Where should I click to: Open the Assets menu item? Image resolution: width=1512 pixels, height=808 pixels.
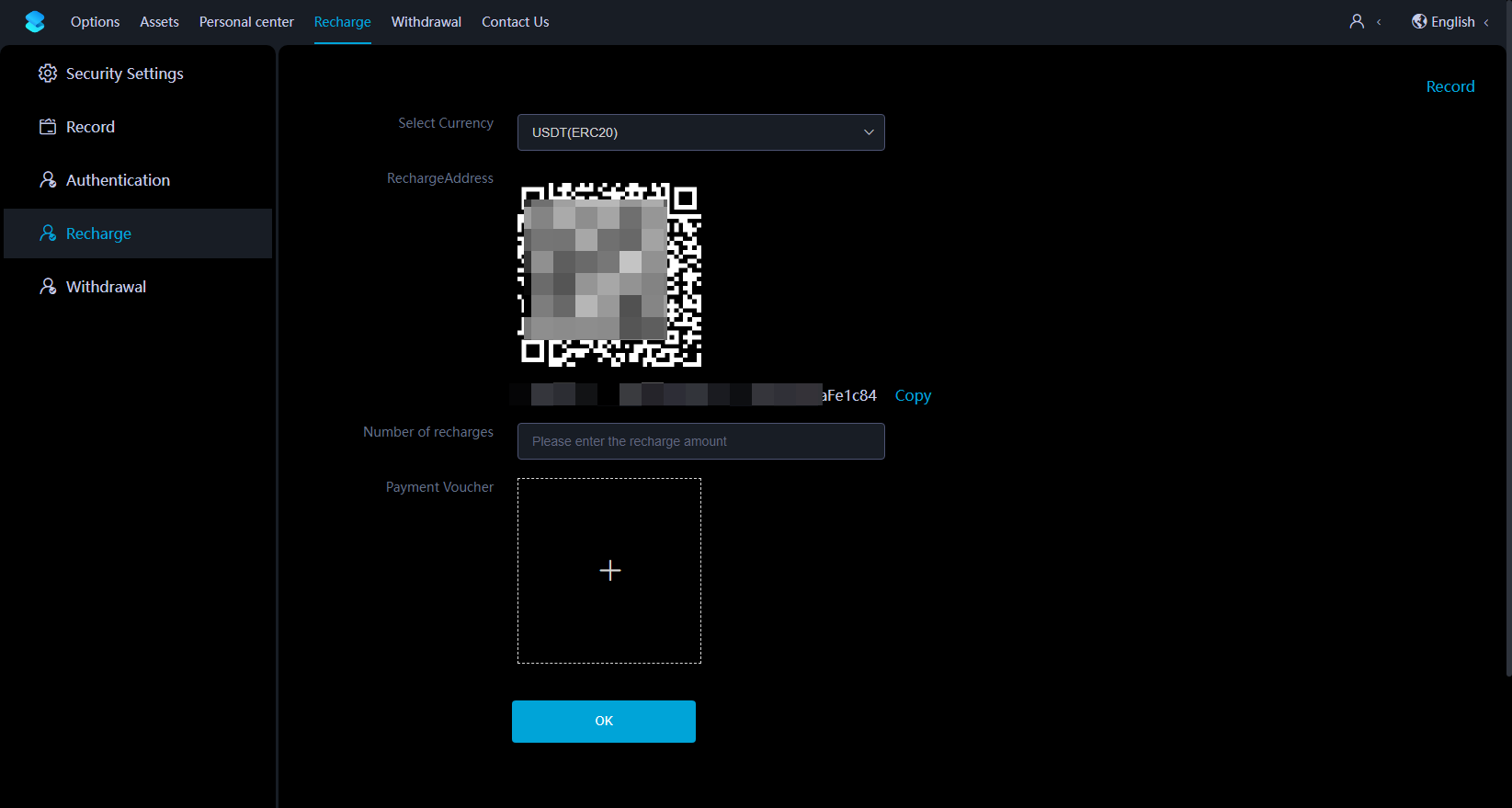pyautogui.click(x=159, y=22)
